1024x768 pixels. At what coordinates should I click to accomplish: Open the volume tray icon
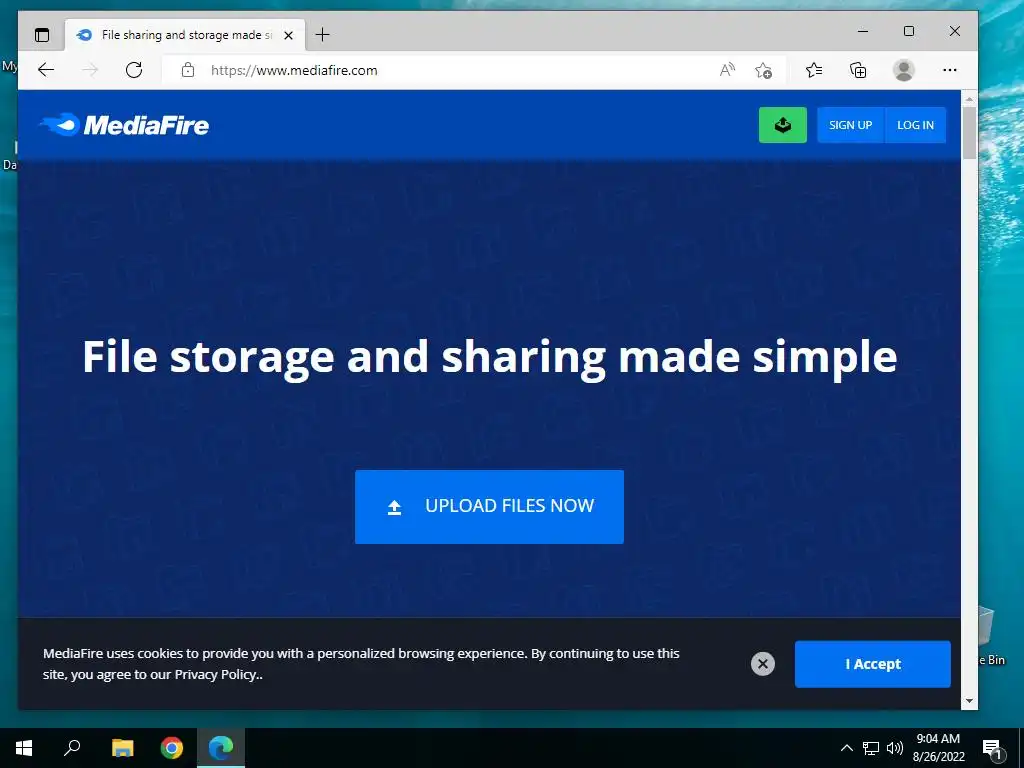pos(895,748)
